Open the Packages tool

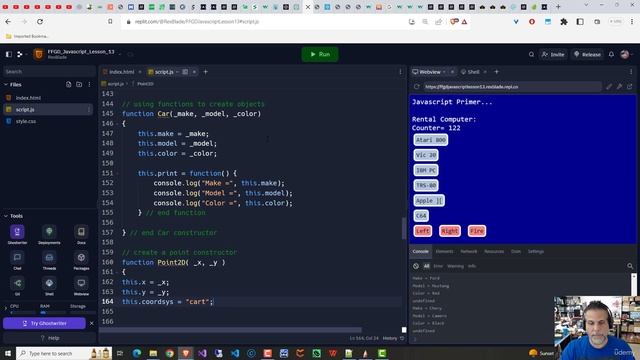coord(81,260)
